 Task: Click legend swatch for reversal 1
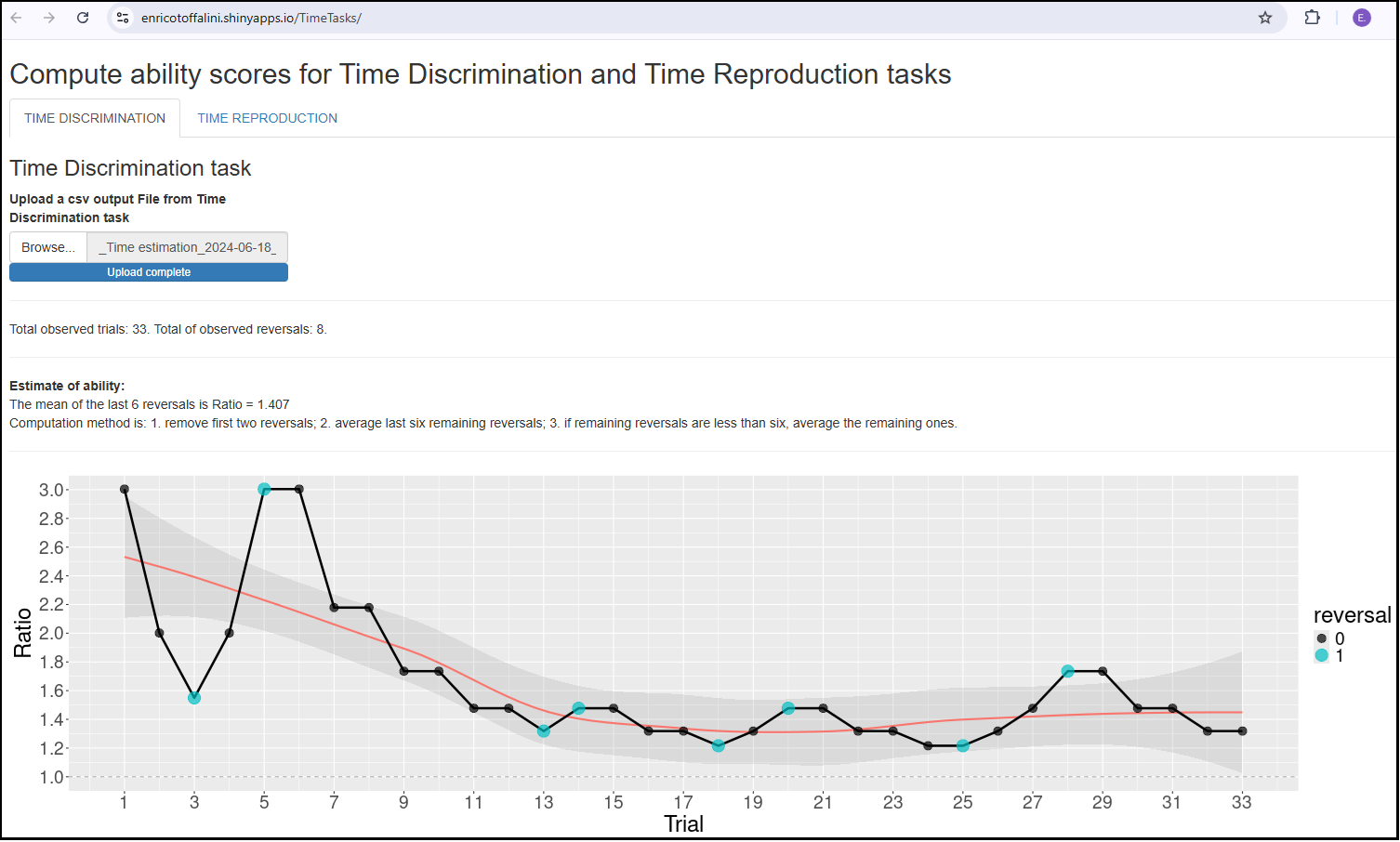click(x=1321, y=655)
